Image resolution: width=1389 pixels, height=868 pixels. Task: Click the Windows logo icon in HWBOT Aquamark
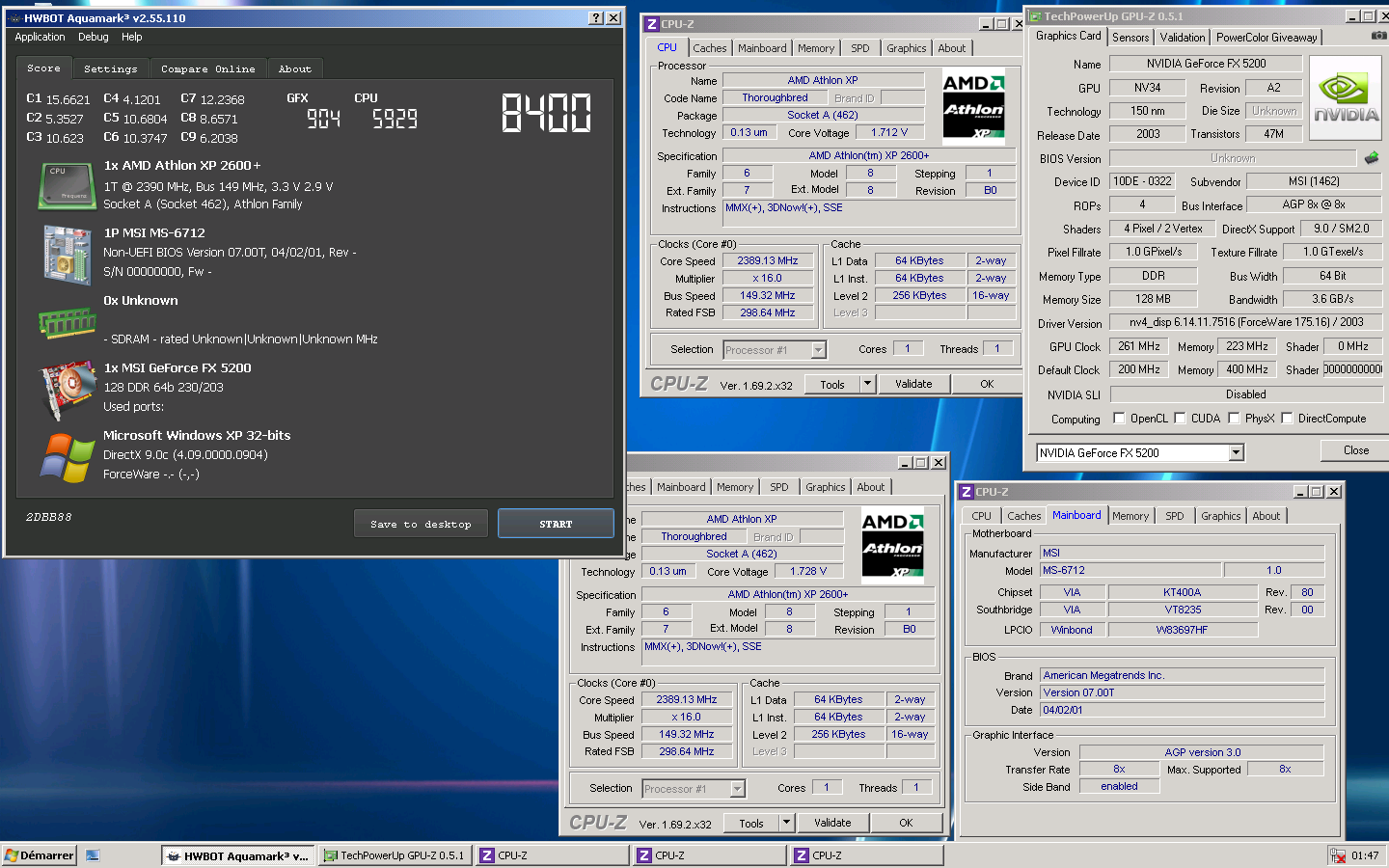coord(67,457)
